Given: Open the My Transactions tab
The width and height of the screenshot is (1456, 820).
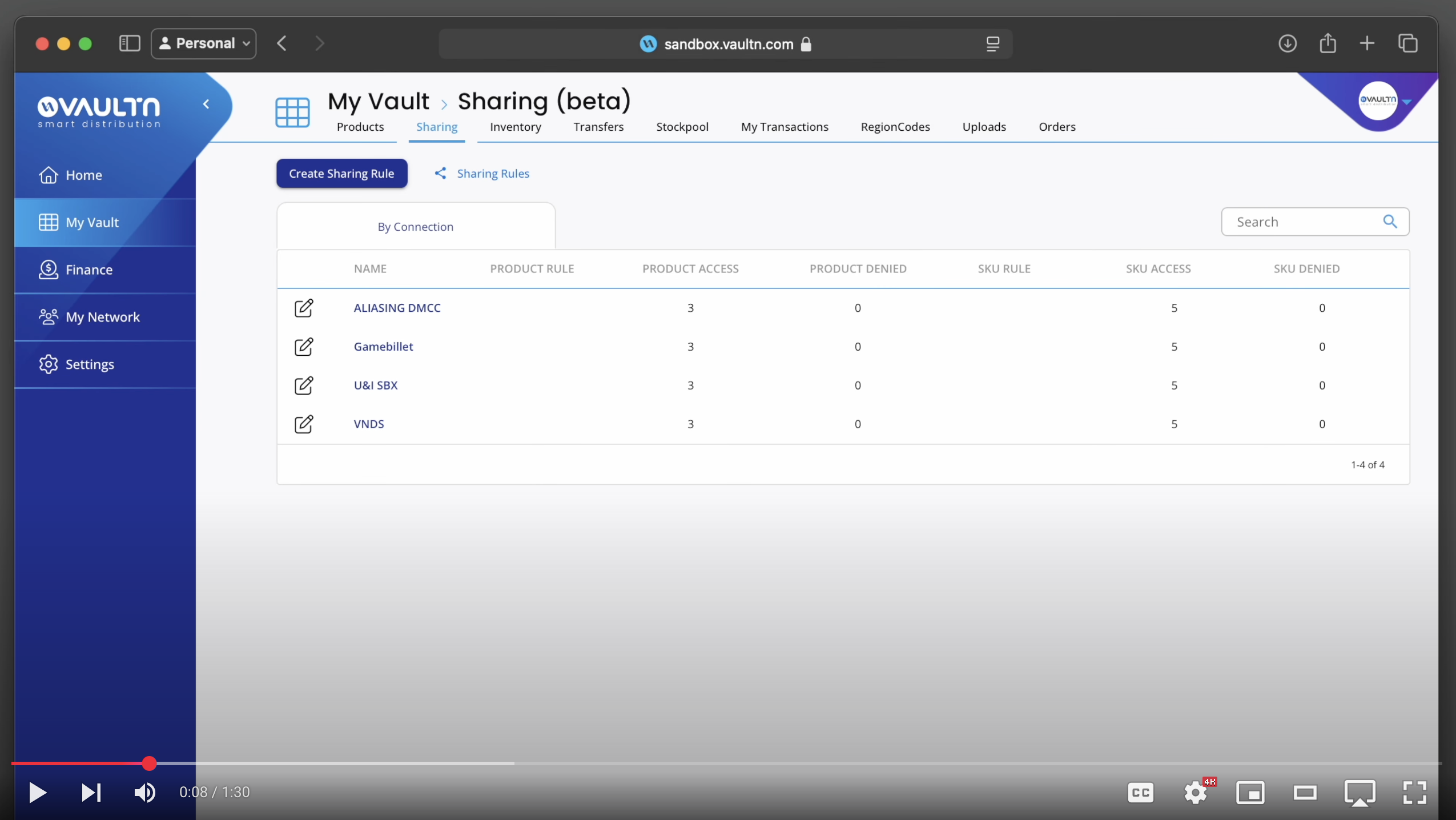Looking at the screenshot, I should click(x=785, y=127).
